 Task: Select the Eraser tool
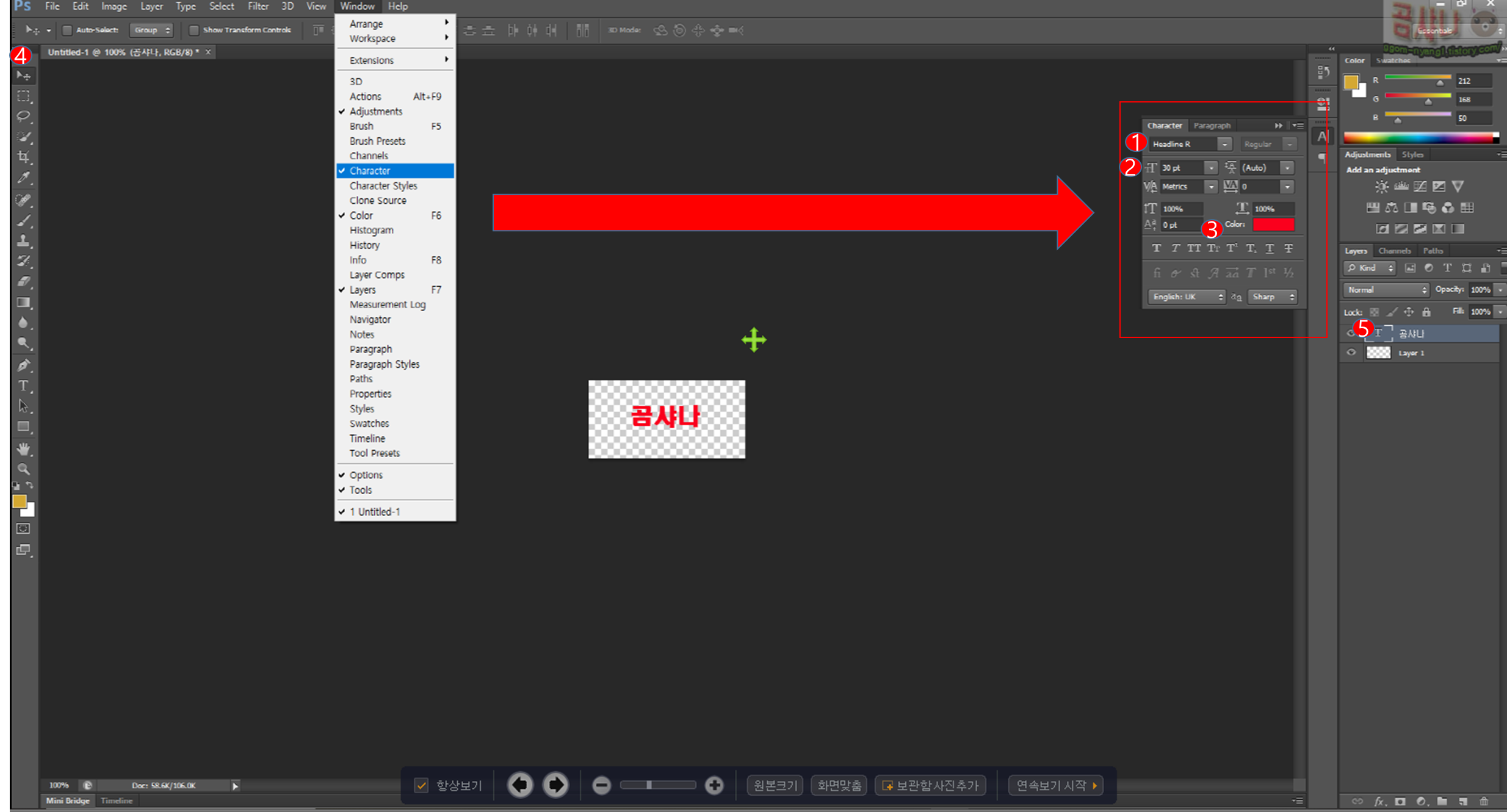click(23, 281)
